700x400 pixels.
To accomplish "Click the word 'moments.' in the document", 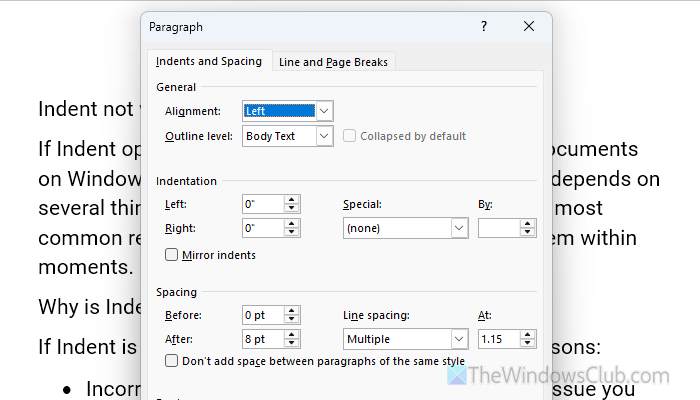I will click(x=86, y=267).
